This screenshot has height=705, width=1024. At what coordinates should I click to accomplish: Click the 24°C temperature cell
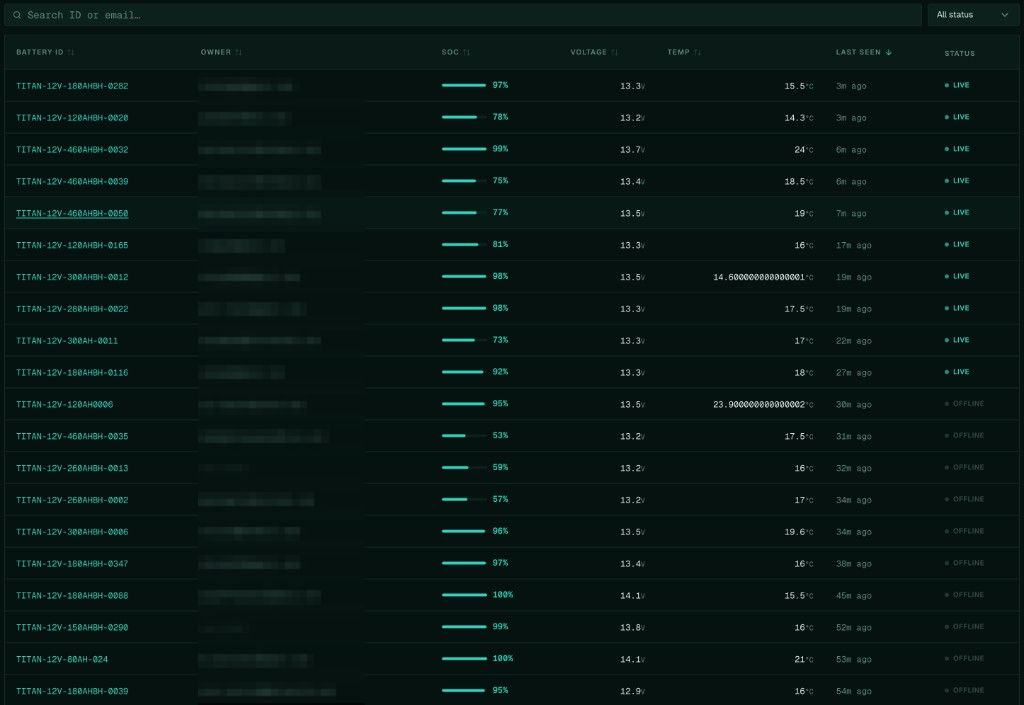(804, 150)
